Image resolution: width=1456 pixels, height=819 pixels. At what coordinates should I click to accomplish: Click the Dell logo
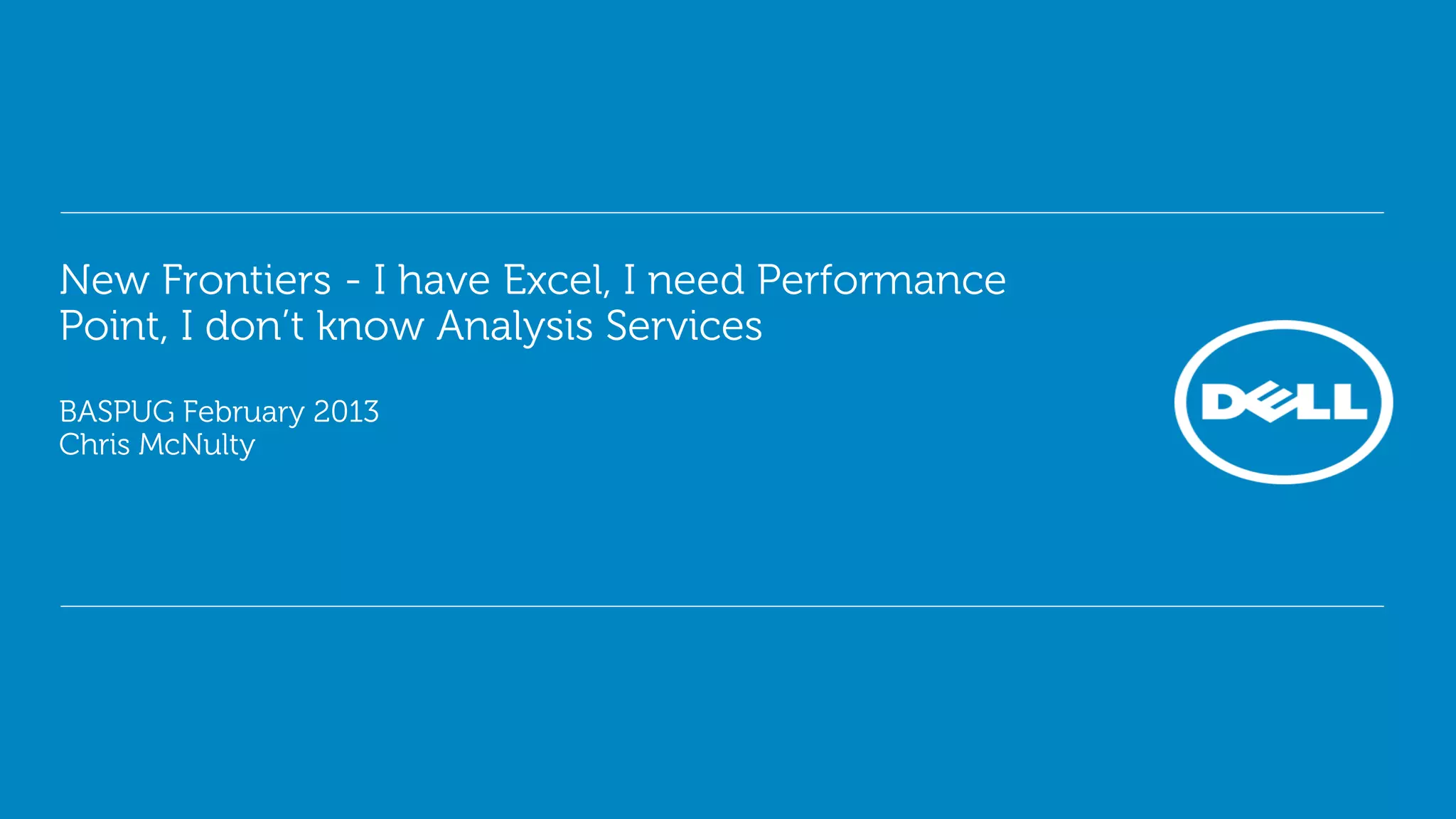(1283, 402)
